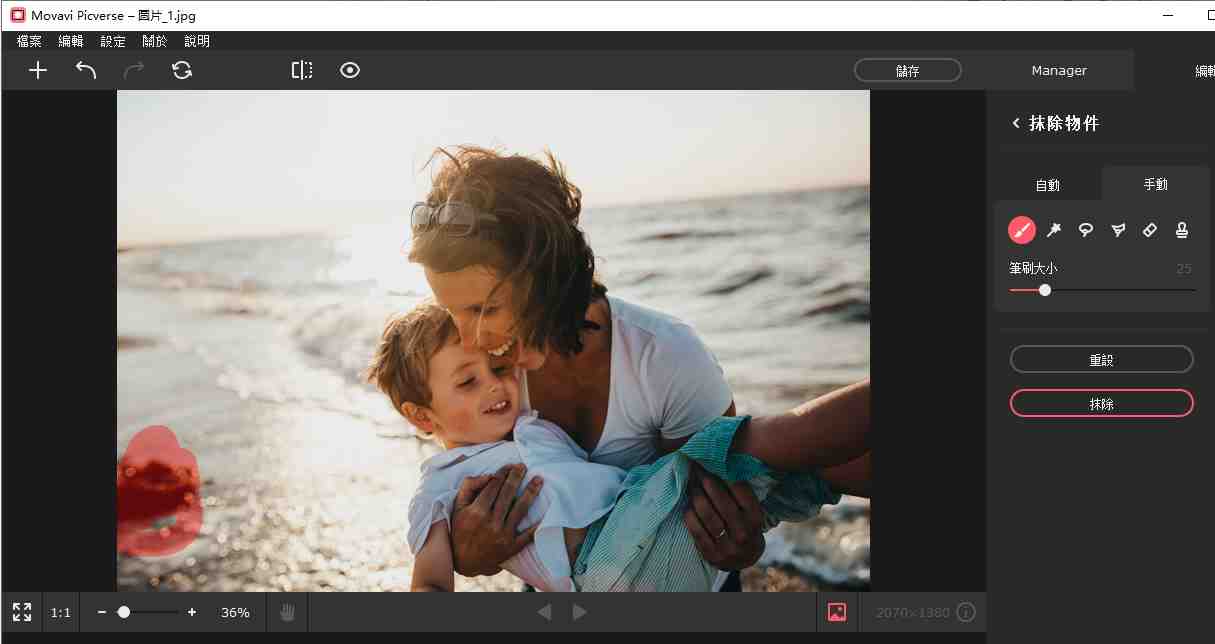Collapse the 抹除物件 panel with the chevron
The width and height of the screenshot is (1215, 644).
[x=1016, y=122]
